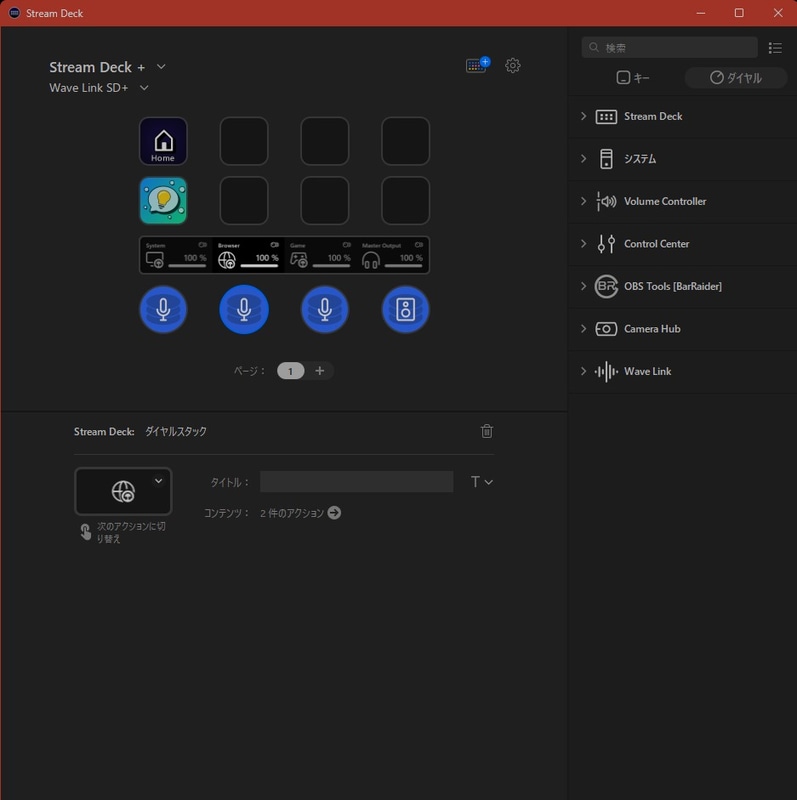The image size is (797, 800).
Task: Minimize the Stream Deck window
Action: pos(701,13)
